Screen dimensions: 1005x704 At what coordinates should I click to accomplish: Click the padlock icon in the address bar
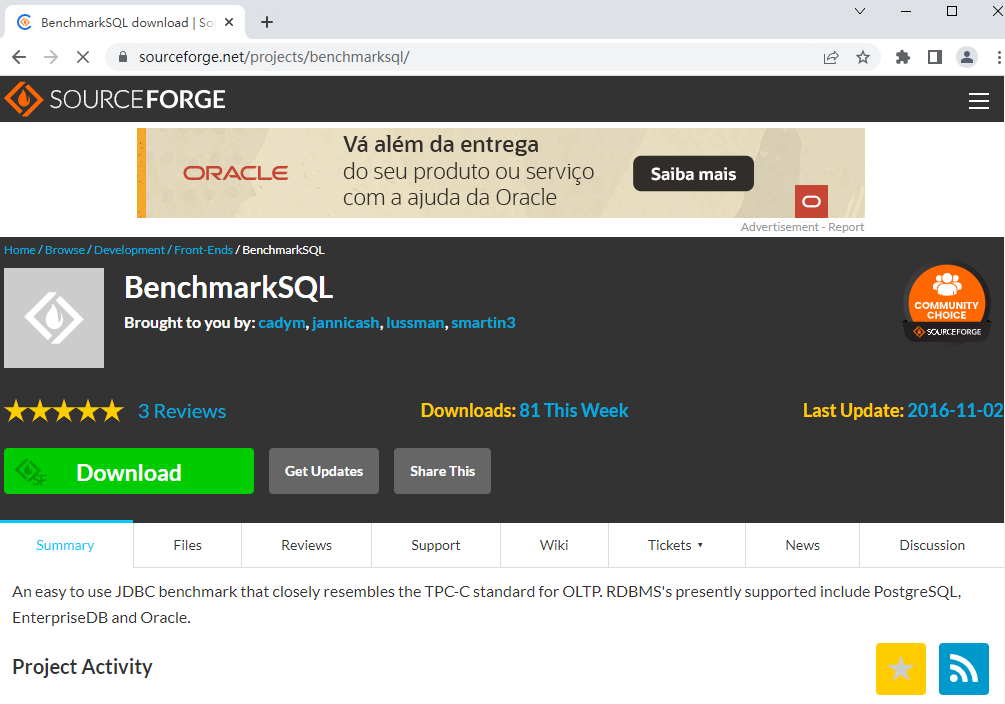[x=121, y=57]
